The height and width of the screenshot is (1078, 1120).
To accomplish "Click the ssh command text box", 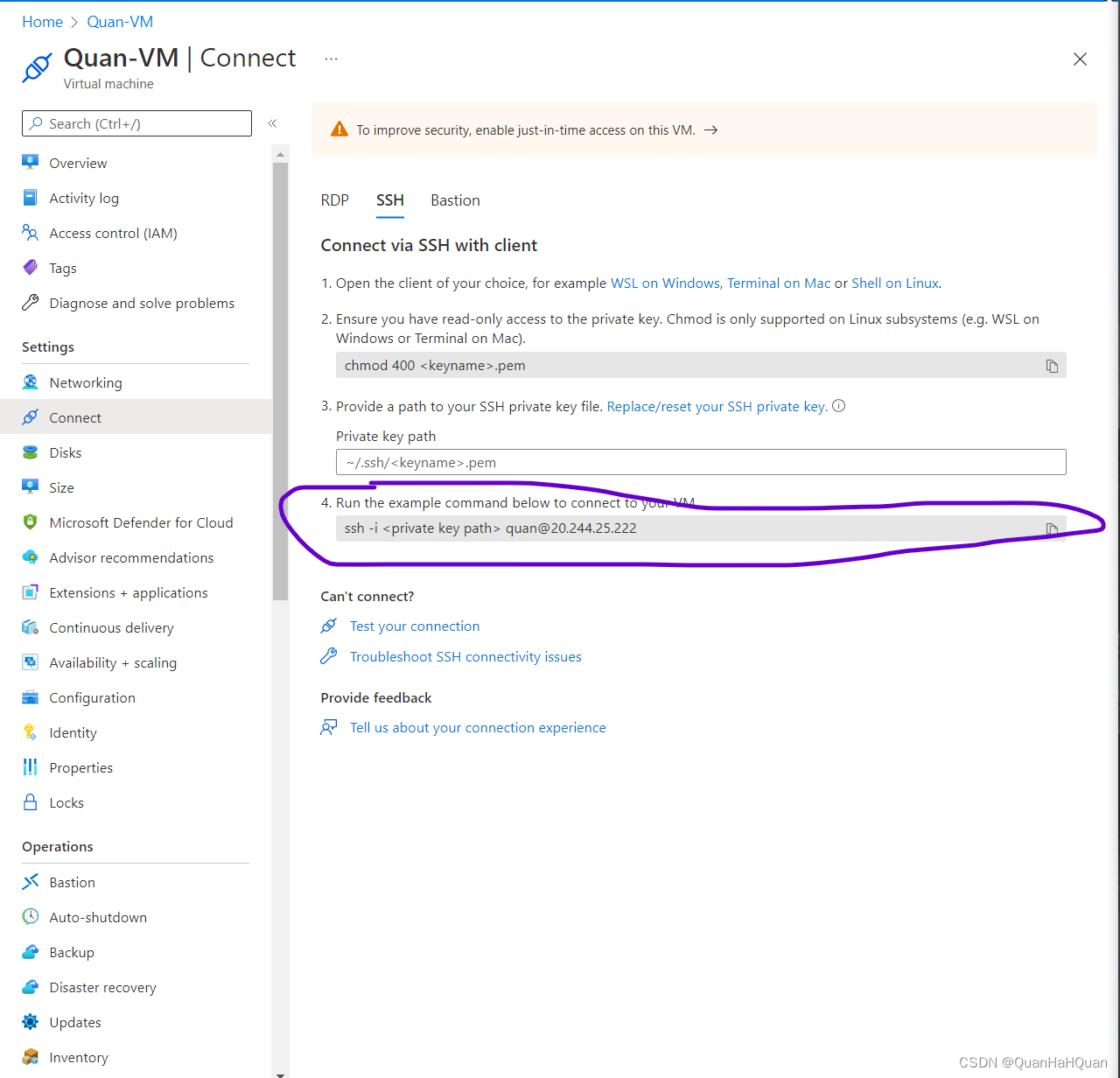I will pos(701,528).
